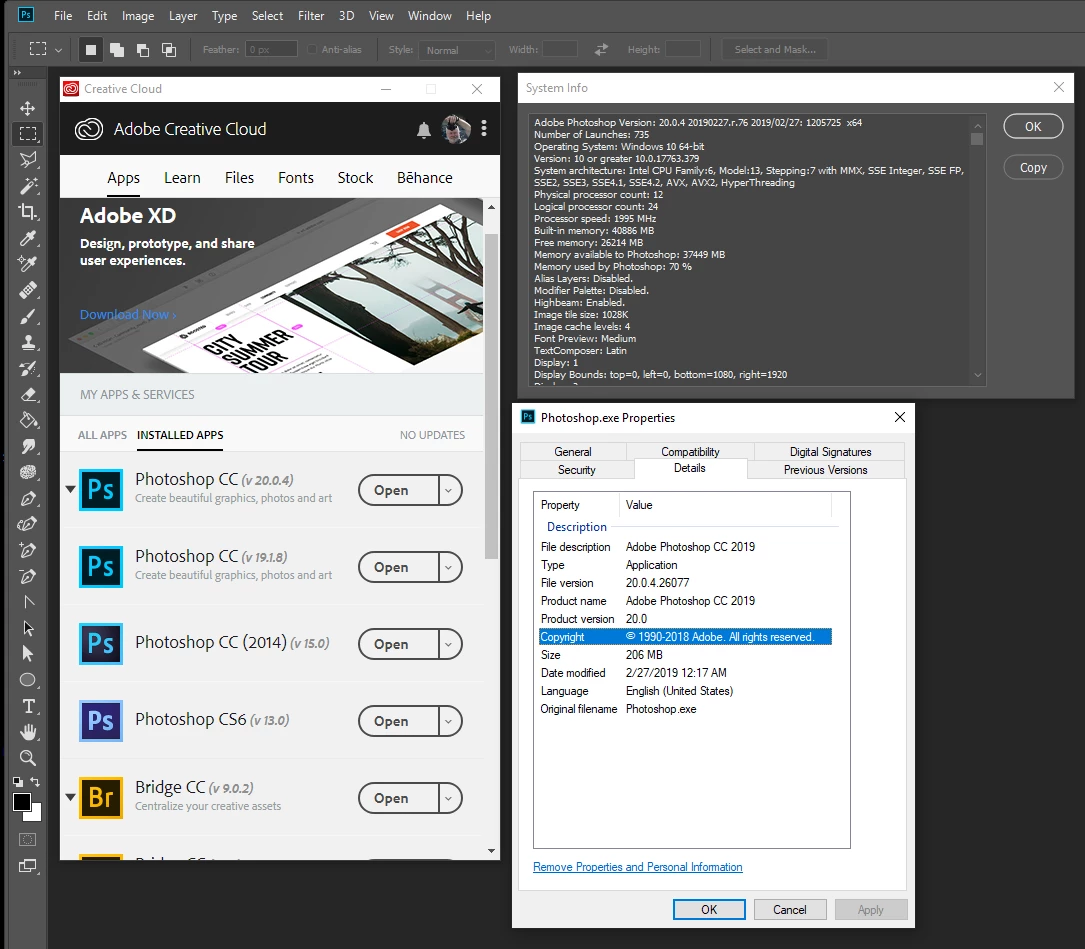Screen dimensions: 1085x949
Task: Select the Smudge tool
Action: 28,446
